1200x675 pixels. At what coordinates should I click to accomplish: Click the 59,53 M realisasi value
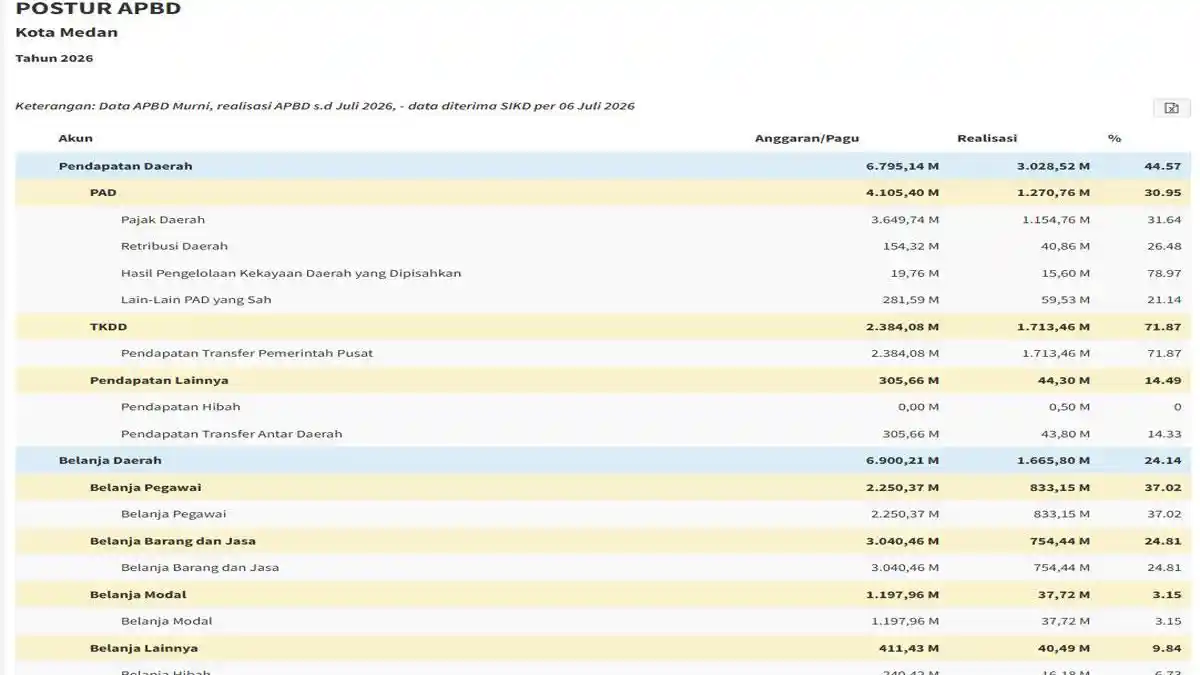point(1066,300)
